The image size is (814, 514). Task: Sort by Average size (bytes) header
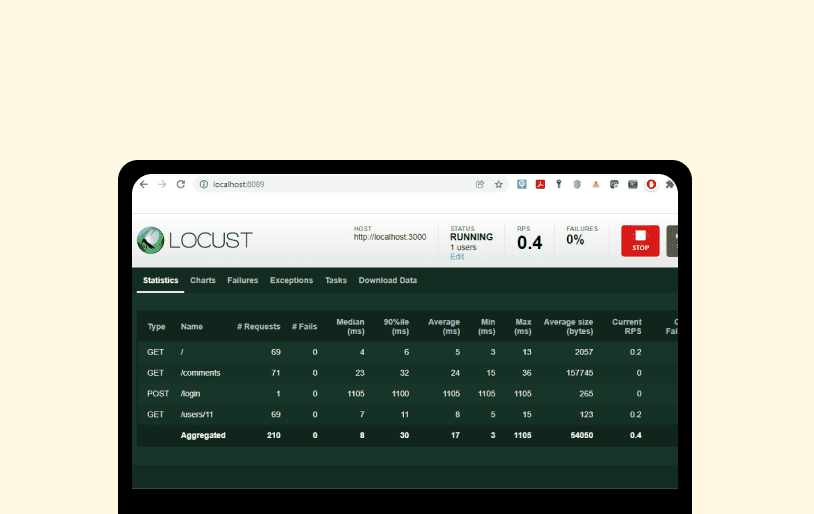point(568,327)
